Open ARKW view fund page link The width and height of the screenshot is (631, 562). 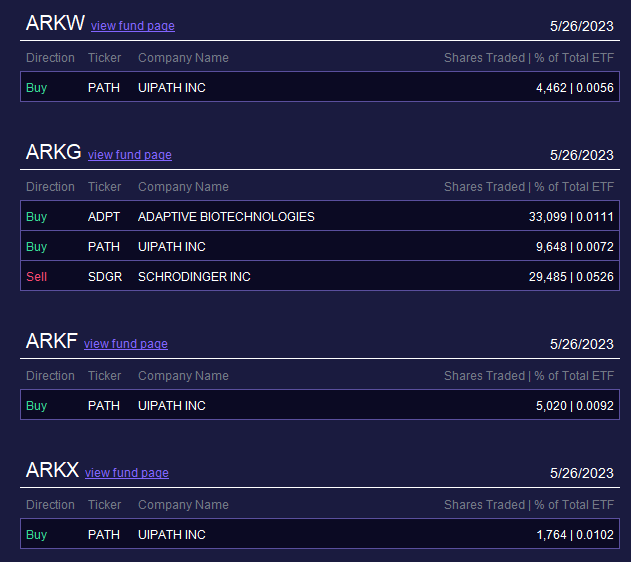point(133,26)
